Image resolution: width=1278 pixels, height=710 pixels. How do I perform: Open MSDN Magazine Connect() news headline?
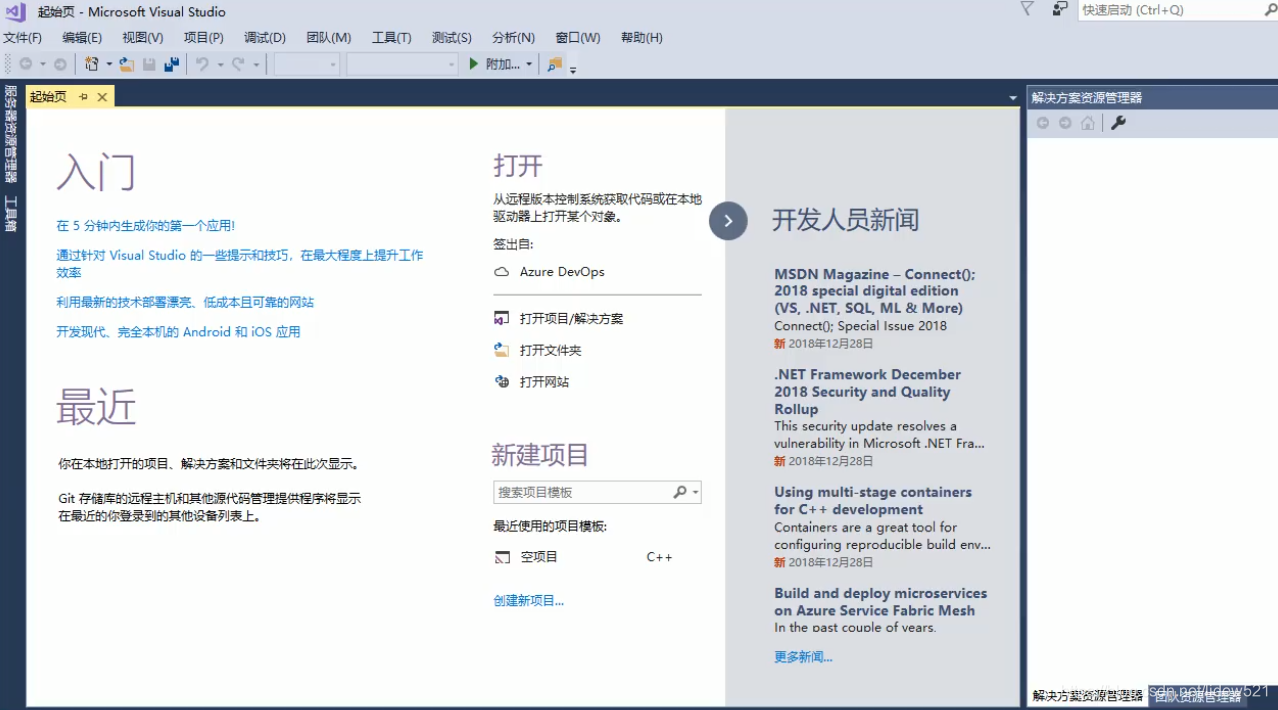pos(875,291)
